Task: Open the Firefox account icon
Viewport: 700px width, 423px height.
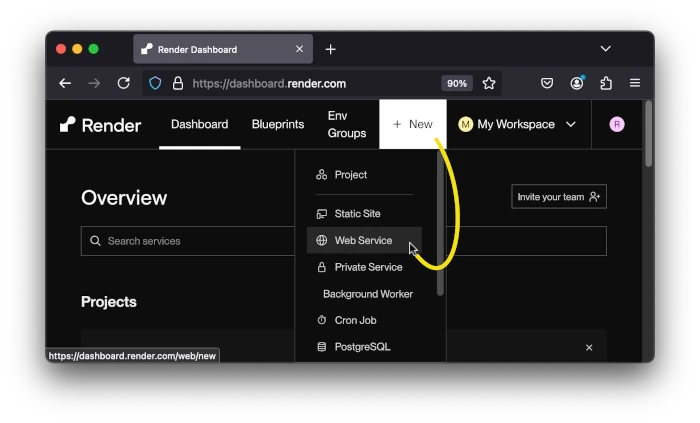Action: tap(577, 83)
